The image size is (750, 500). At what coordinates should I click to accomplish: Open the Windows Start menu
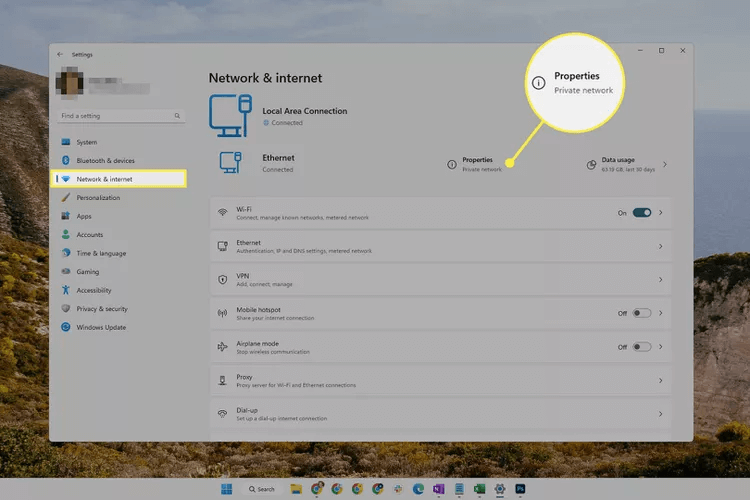click(x=227, y=489)
